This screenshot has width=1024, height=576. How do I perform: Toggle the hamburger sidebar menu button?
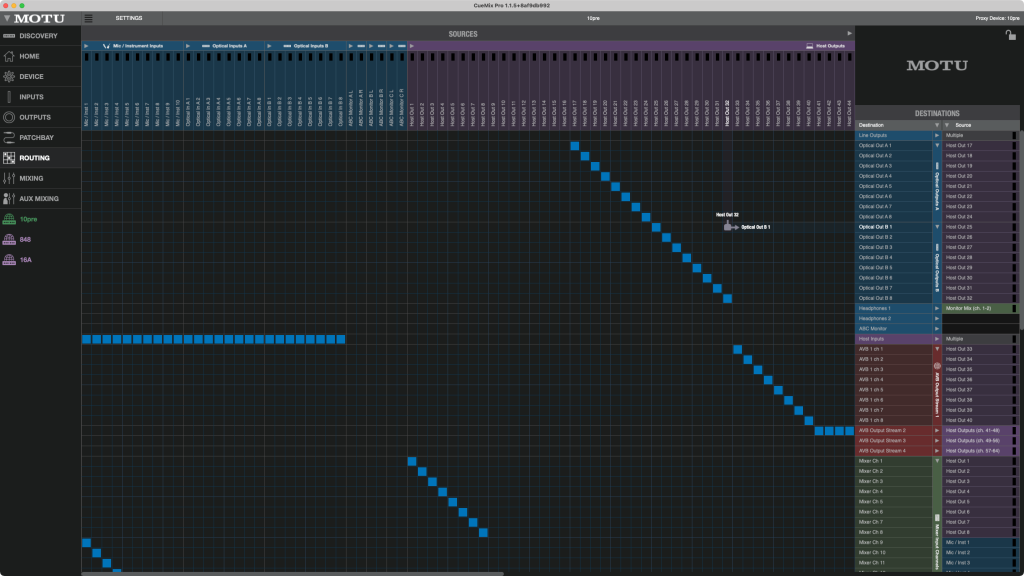tap(89, 18)
